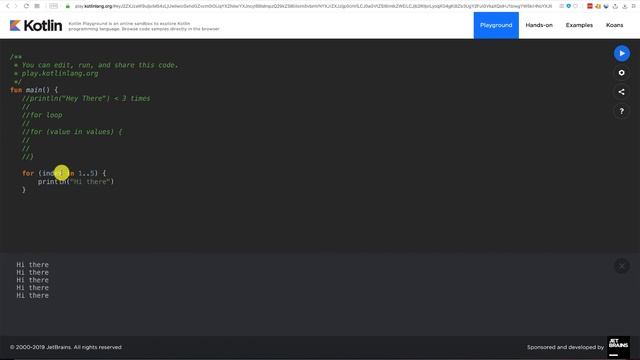The width and height of the screenshot is (640, 360).
Task: Click the lock icon in the address bar
Action: (68, 6)
